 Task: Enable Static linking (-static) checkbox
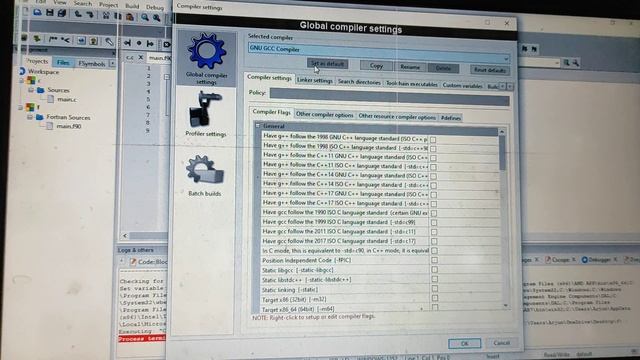click(435, 289)
